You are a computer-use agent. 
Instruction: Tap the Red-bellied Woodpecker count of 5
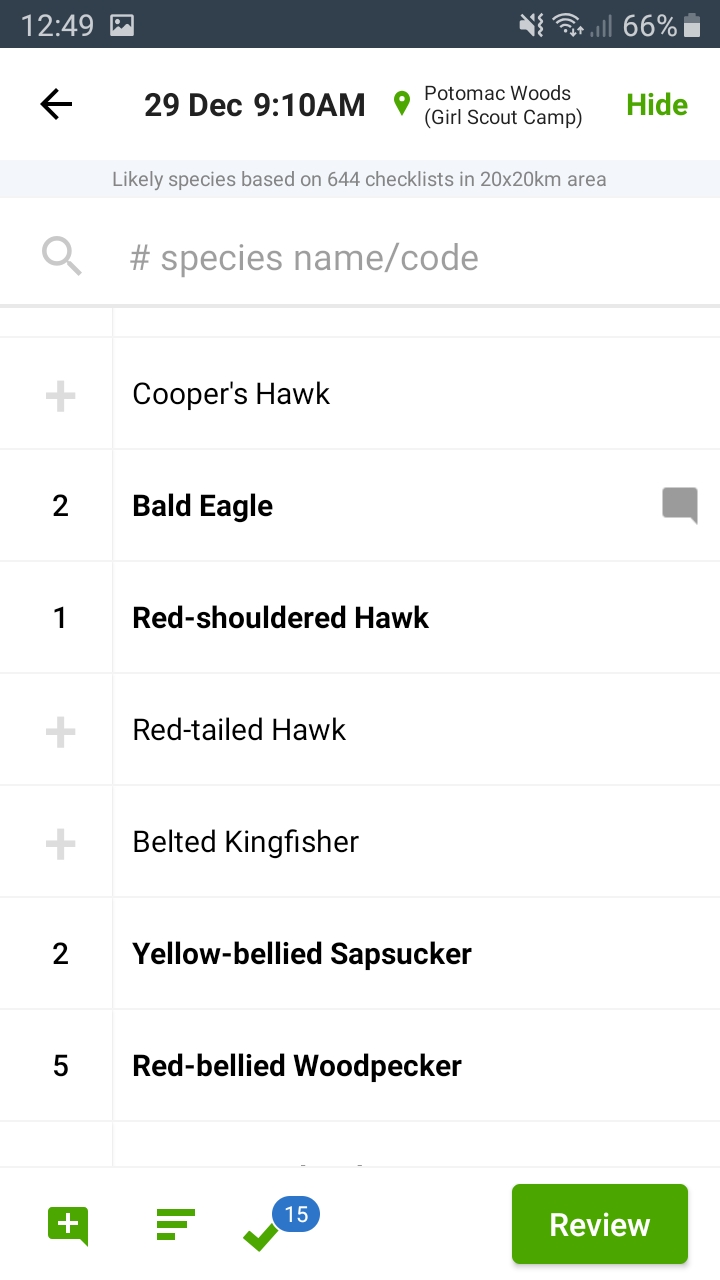coord(60,1066)
